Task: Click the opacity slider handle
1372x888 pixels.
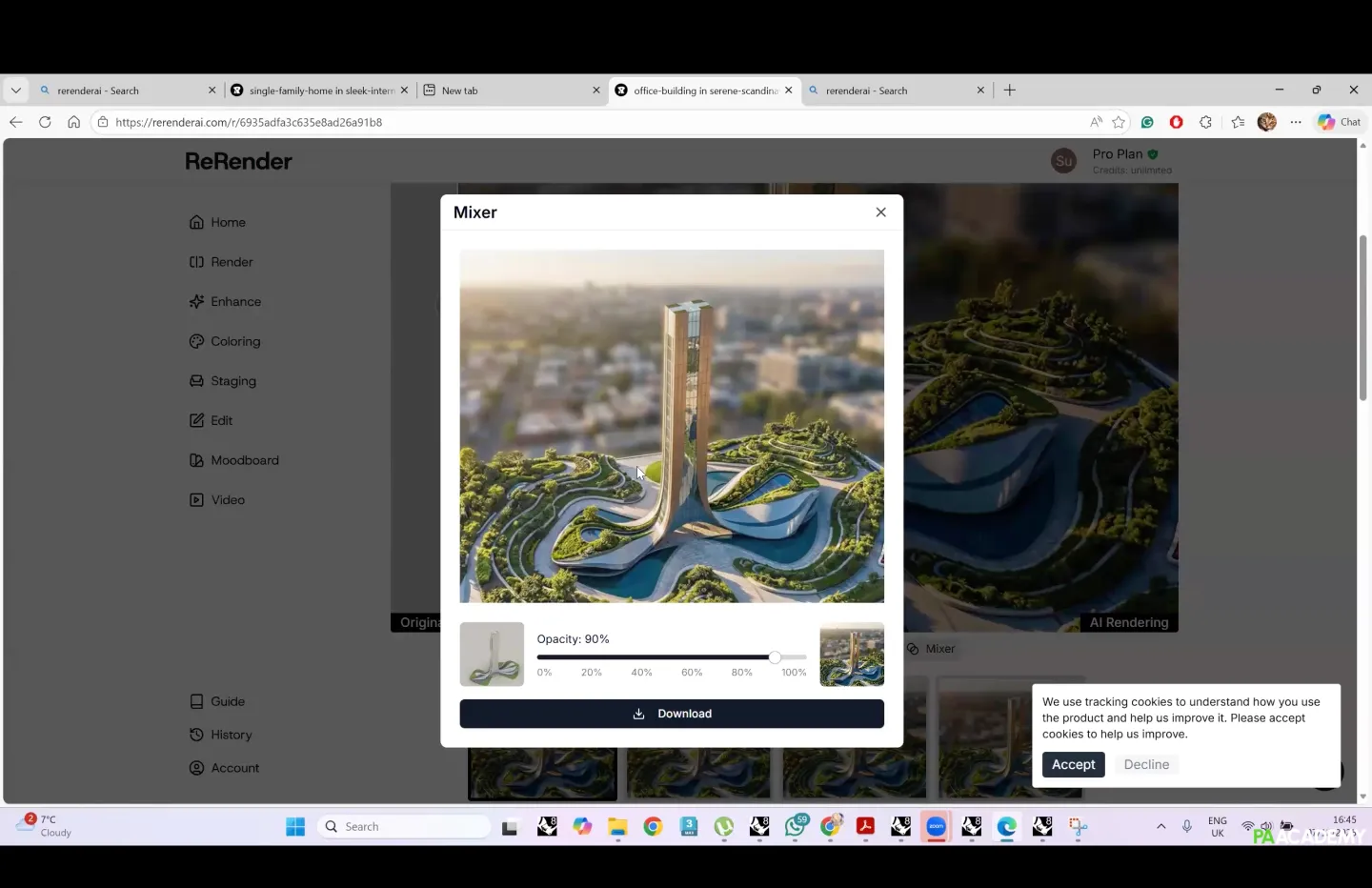Action: coord(775,657)
